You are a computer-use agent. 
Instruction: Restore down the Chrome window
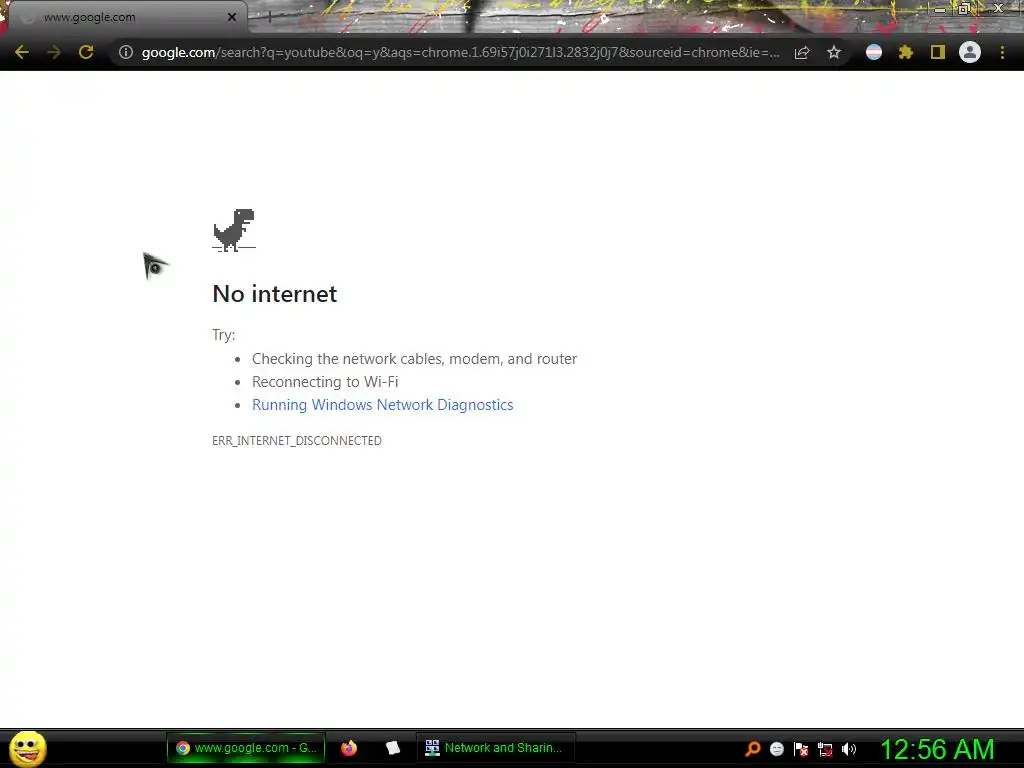[964, 8]
